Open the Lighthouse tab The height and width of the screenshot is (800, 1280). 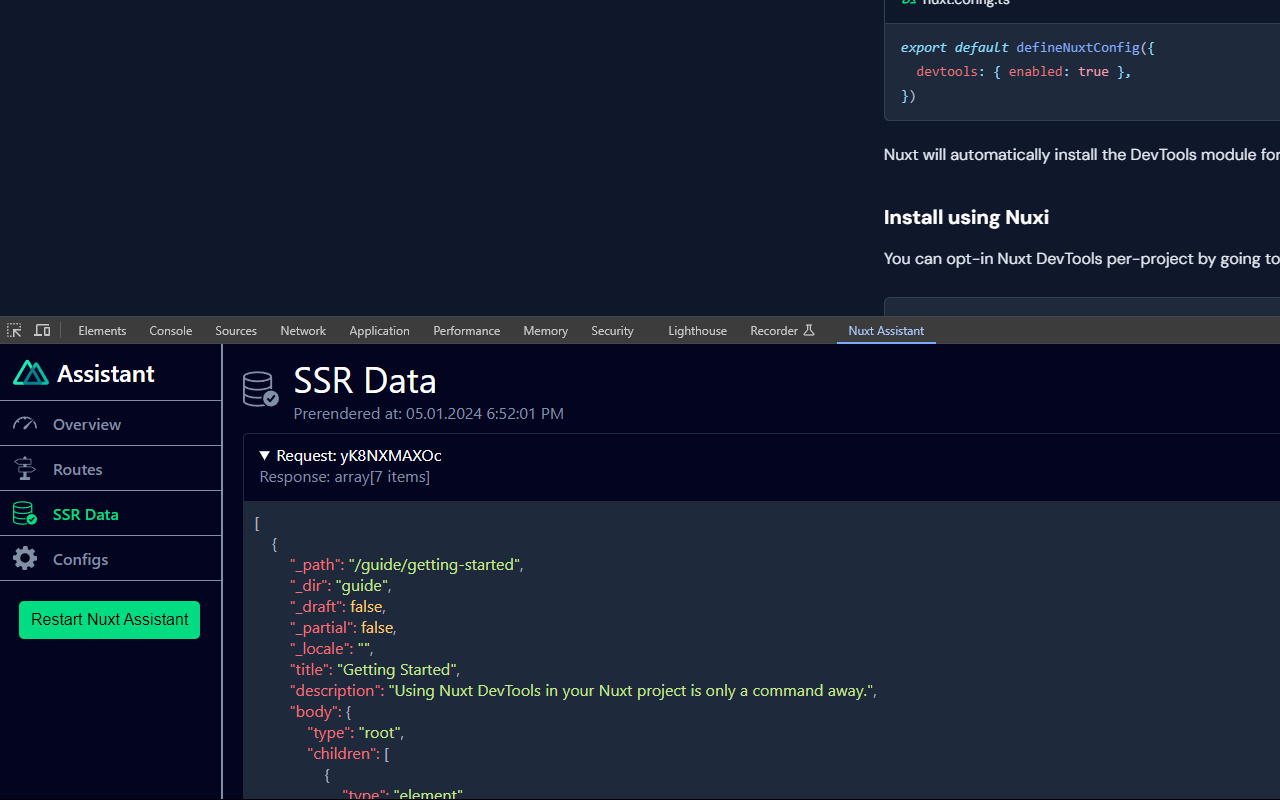click(x=697, y=330)
